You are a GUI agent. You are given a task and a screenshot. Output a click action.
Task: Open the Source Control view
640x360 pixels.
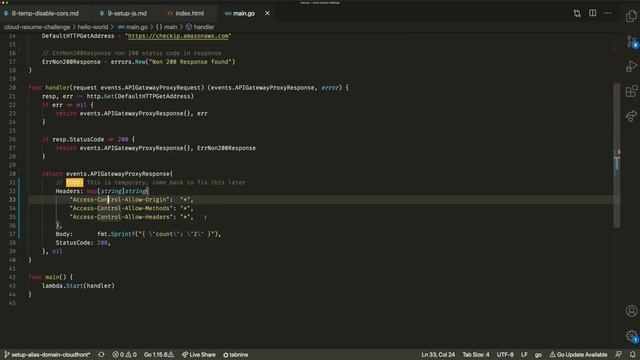tap(631, 41)
